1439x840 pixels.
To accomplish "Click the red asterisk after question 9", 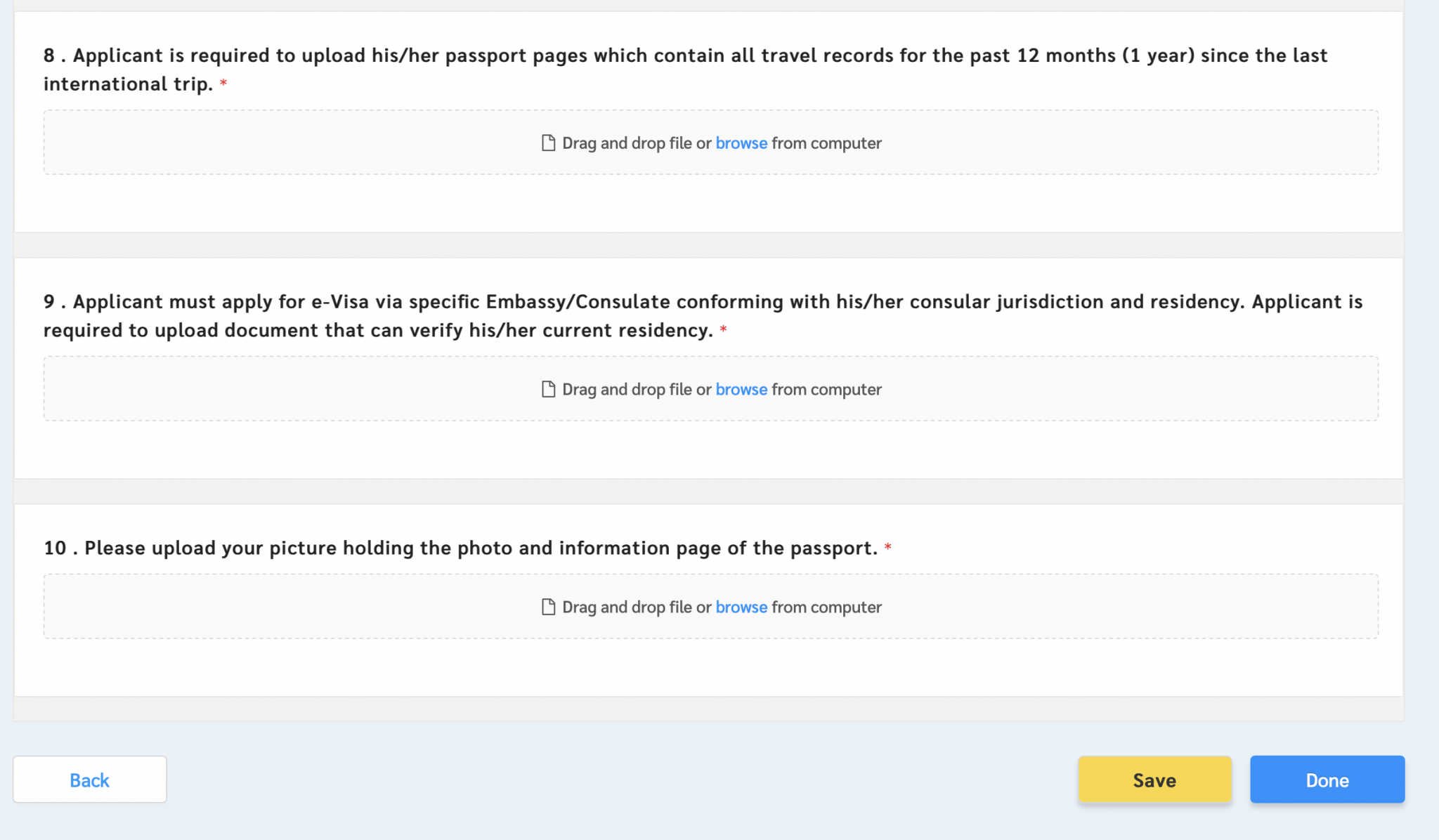I will click(x=723, y=329).
